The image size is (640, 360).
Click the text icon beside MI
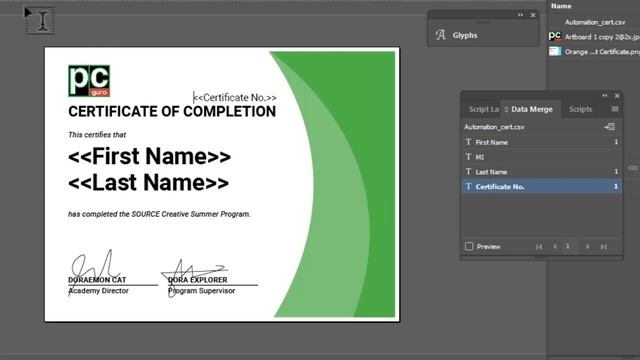click(x=468, y=157)
